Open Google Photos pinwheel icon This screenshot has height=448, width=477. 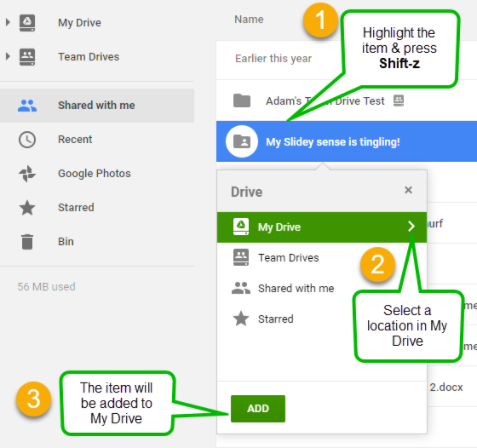point(27,173)
